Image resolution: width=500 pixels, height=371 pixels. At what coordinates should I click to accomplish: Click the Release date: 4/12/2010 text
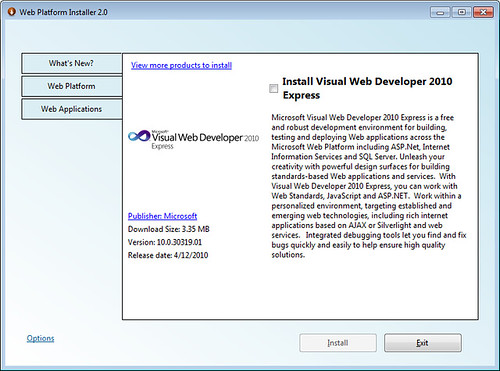(x=168, y=255)
